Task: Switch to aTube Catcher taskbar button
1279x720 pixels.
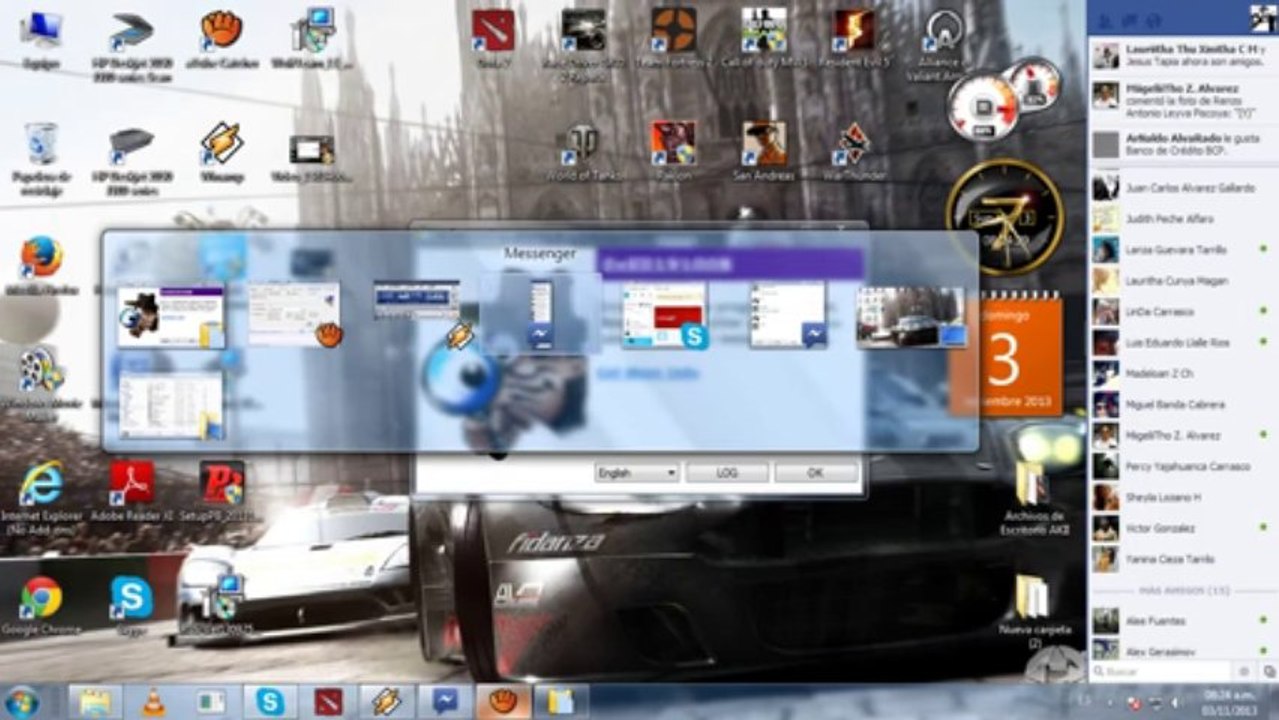Action: [503, 702]
